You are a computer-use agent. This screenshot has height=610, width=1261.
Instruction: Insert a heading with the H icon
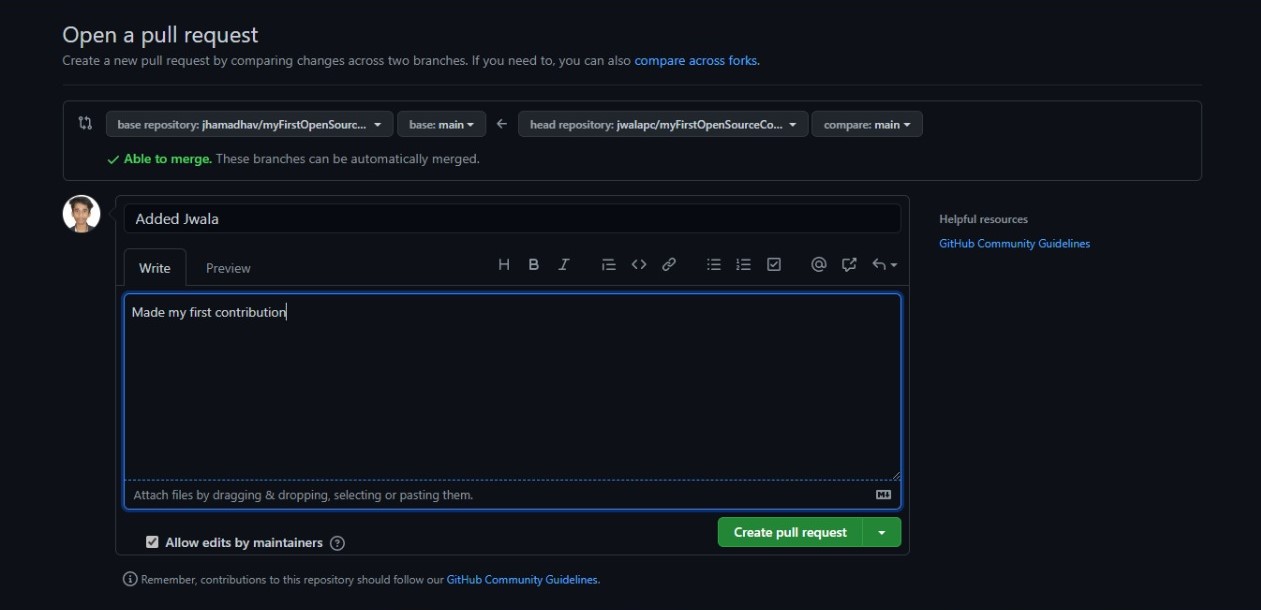[x=504, y=265]
